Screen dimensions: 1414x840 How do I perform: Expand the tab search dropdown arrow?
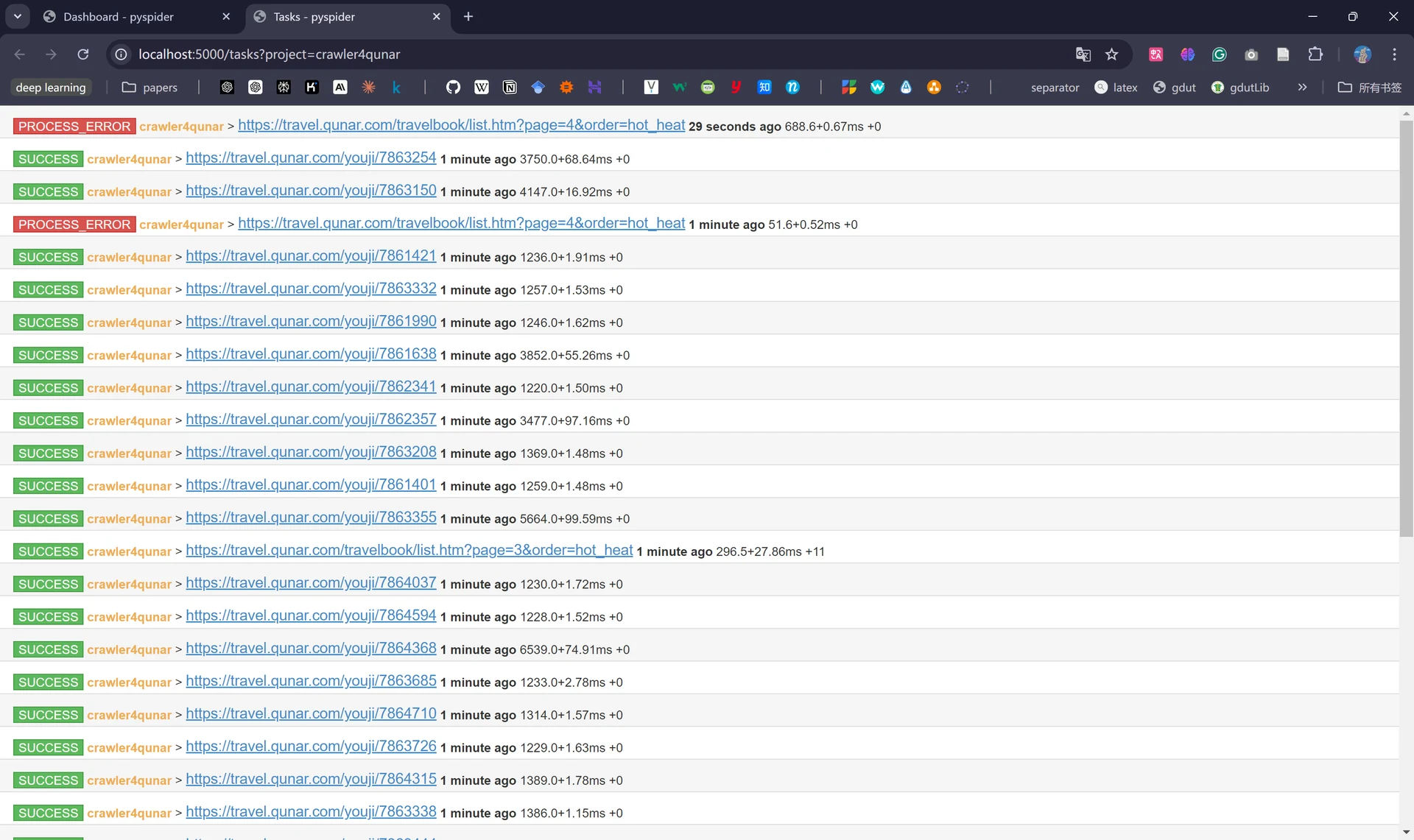pyautogui.click(x=18, y=16)
